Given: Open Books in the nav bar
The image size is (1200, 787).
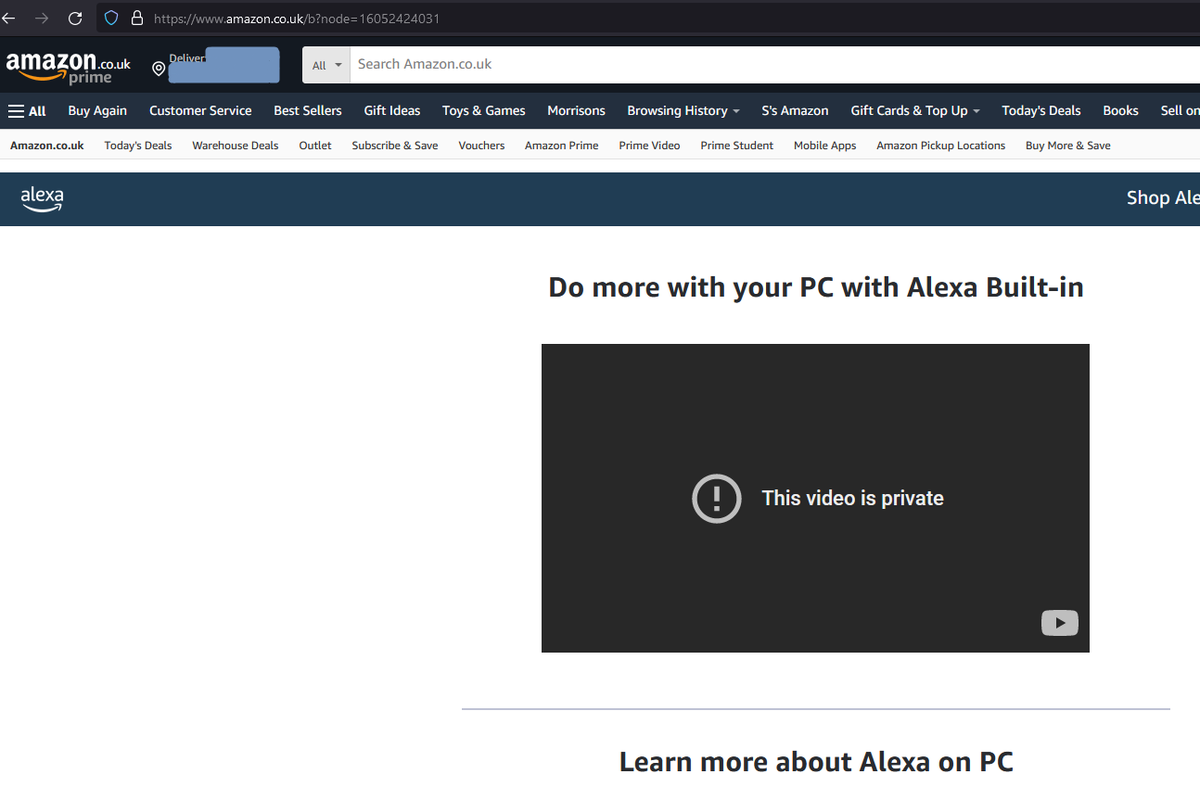Looking at the screenshot, I should point(1121,111).
